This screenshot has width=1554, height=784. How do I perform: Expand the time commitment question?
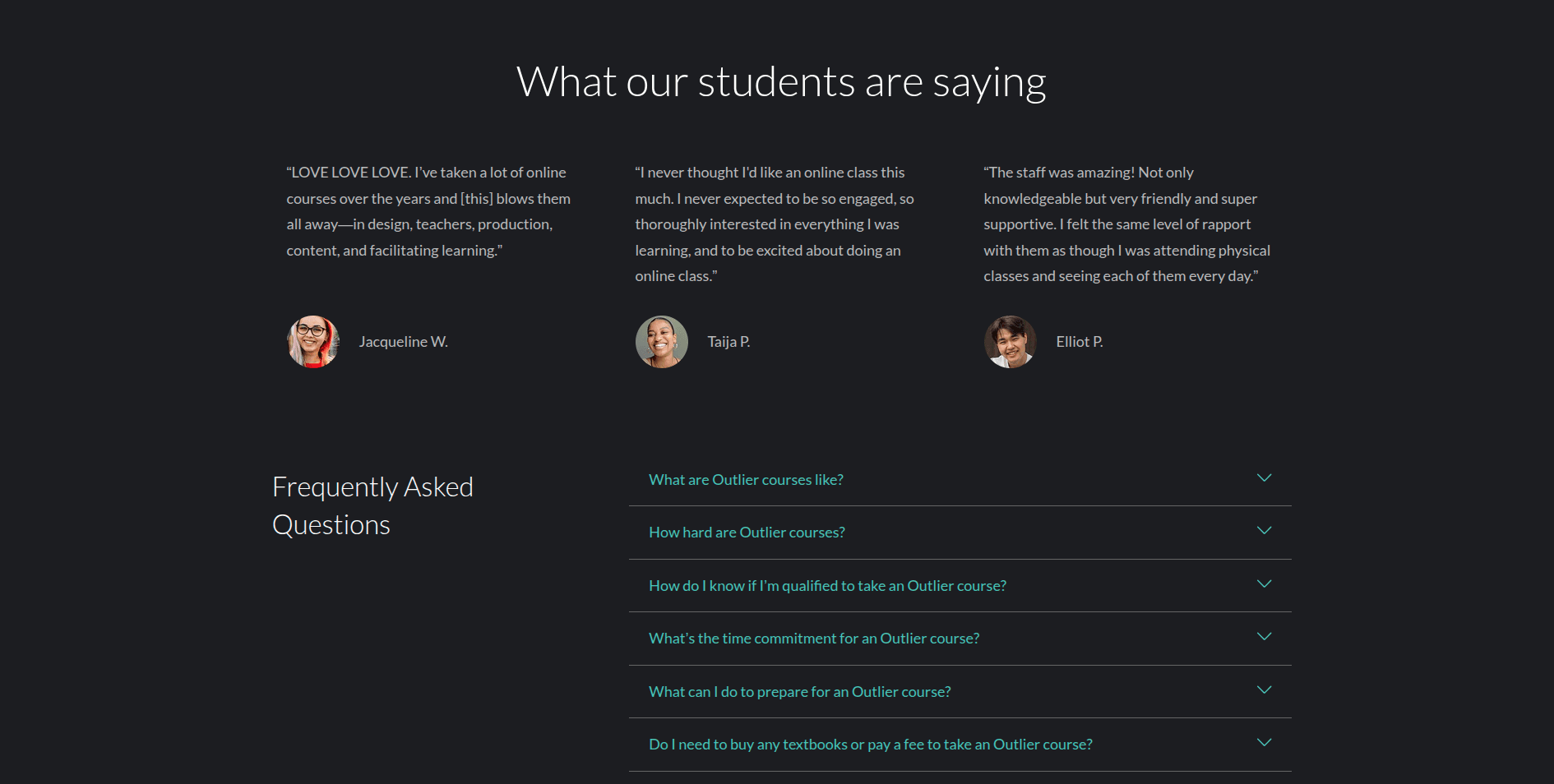pyautogui.click(x=1265, y=637)
